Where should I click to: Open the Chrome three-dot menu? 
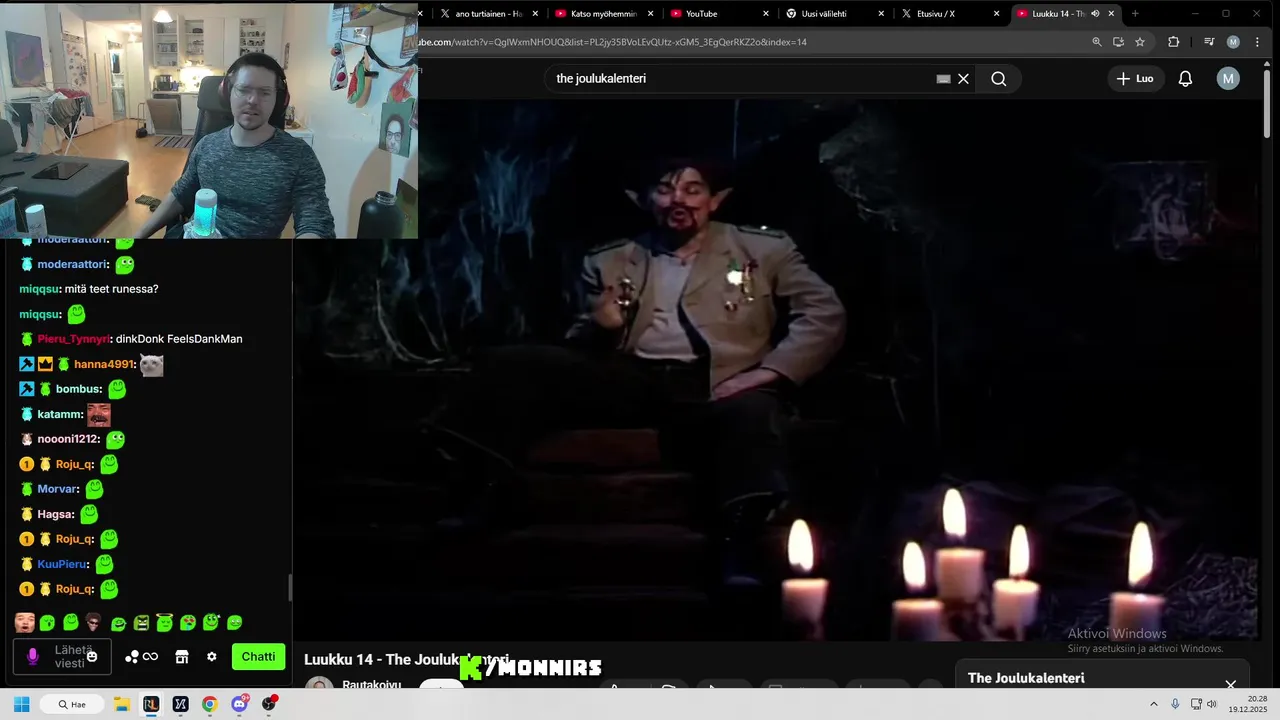(x=1257, y=42)
